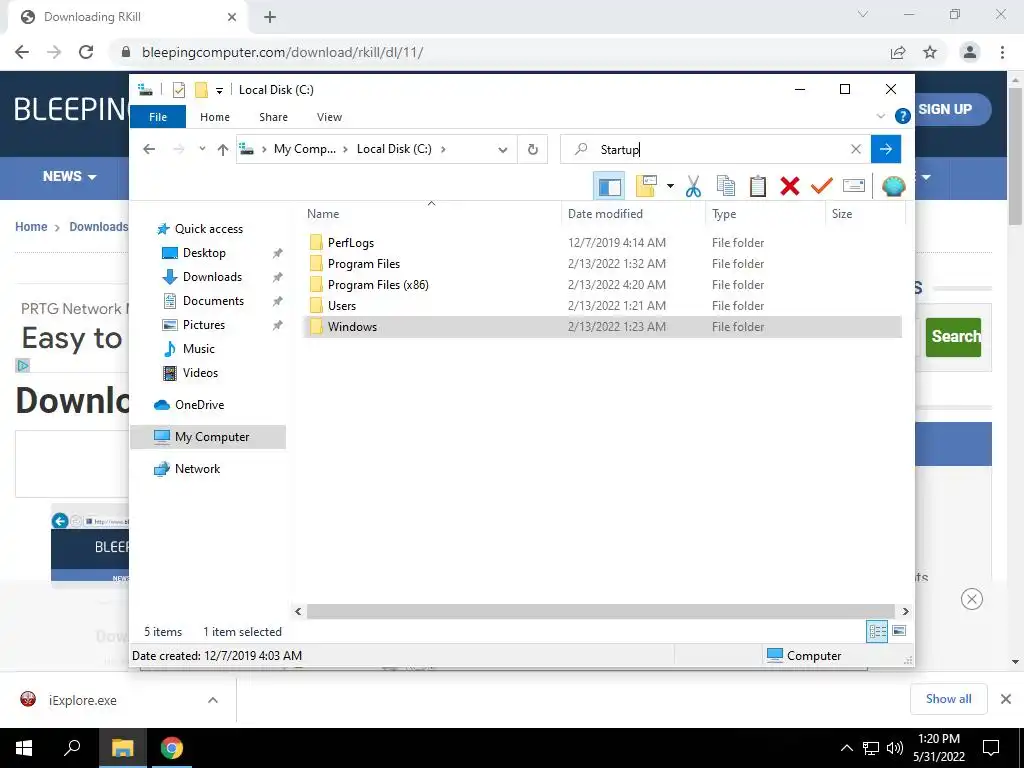Open the recent locations dropdown arrow
The height and width of the screenshot is (768, 1024).
[202, 149]
